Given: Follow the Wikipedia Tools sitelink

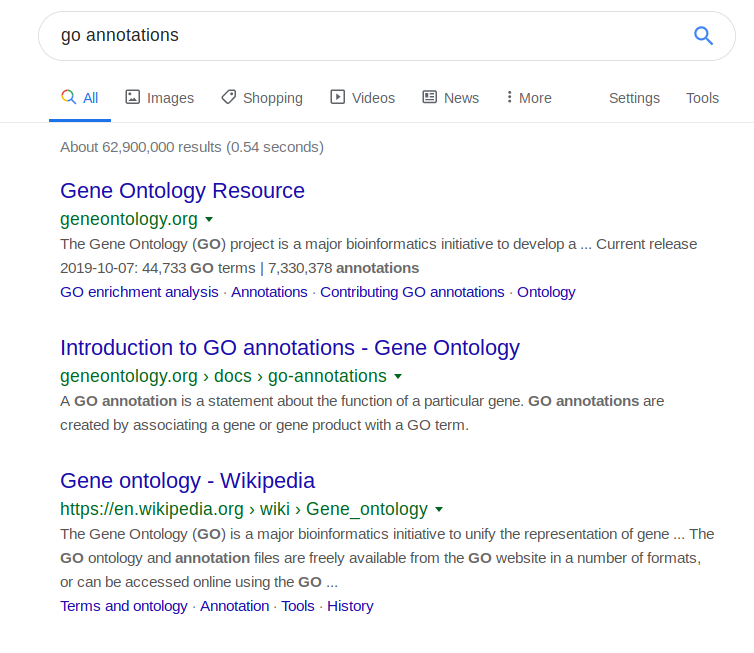Looking at the screenshot, I should [x=298, y=606].
